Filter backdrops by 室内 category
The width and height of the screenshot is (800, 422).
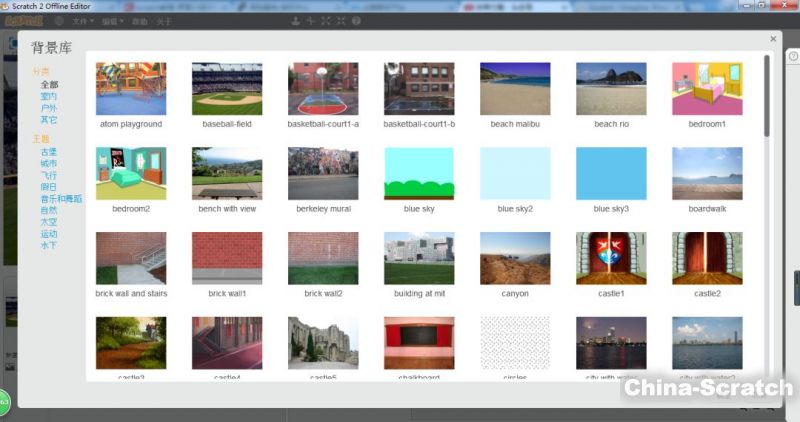coord(48,97)
